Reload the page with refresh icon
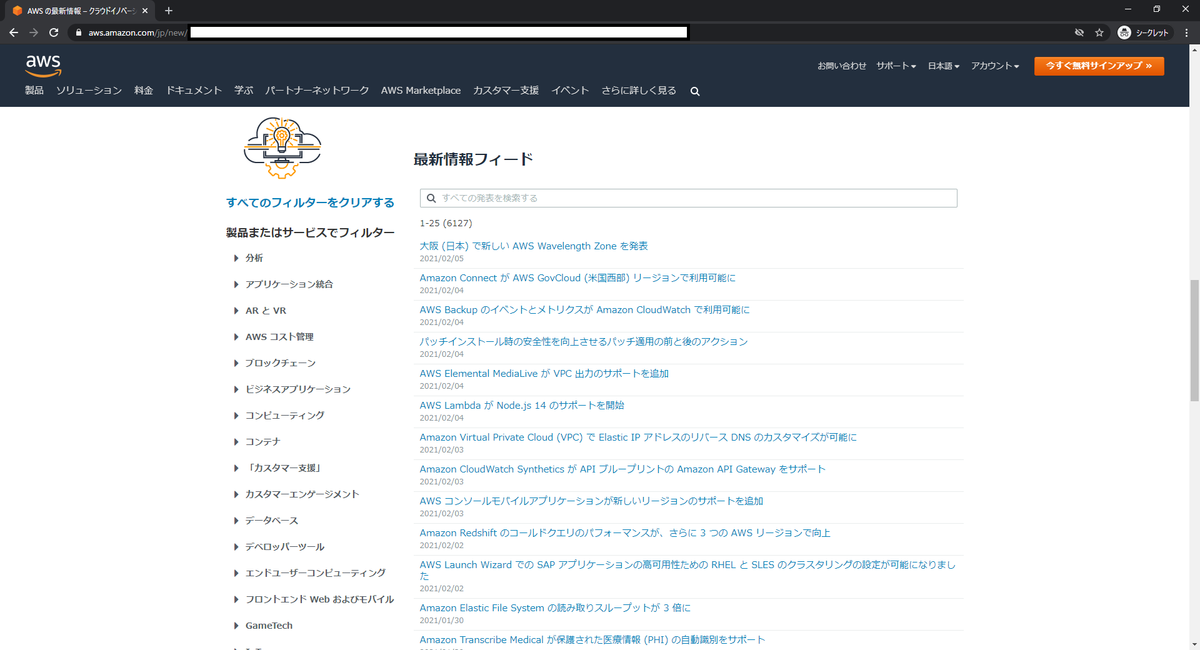1200x650 pixels. 54,32
